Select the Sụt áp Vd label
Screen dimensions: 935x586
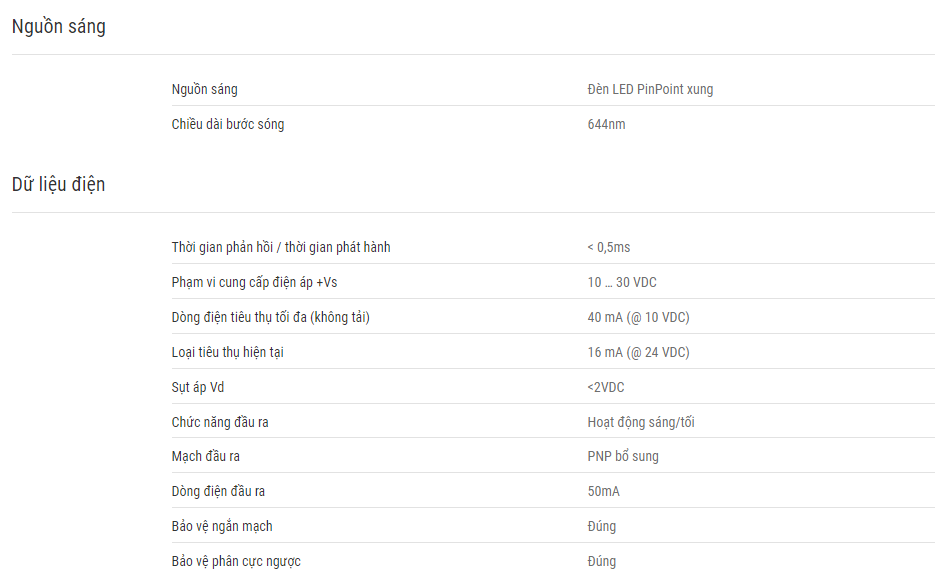click(x=198, y=387)
